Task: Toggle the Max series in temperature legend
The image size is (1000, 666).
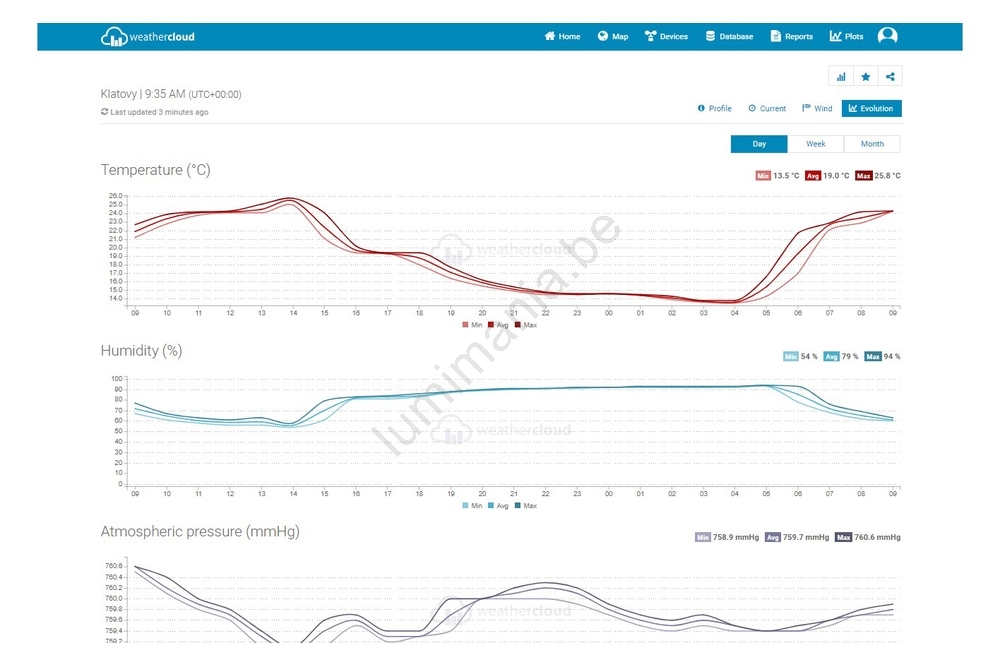Action: pos(524,325)
